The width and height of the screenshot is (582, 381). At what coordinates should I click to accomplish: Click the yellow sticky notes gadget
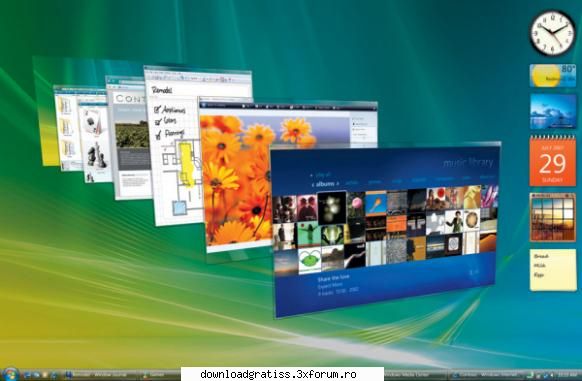pyautogui.click(x=553, y=270)
